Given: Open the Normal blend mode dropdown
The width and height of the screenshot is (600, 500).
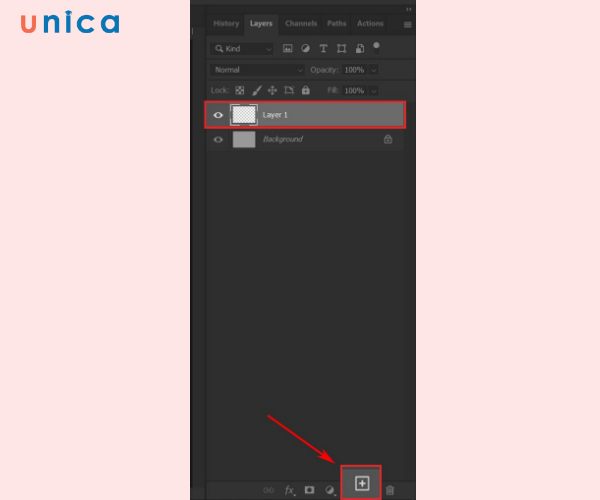Looking at the screenshot, I should tap(257, 70).
